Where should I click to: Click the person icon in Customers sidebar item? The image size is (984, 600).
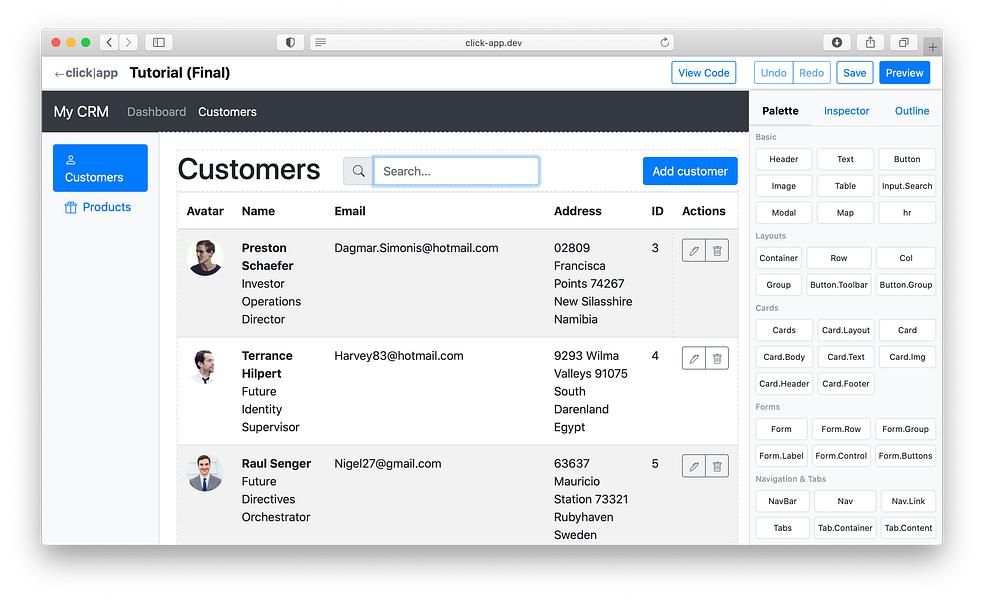[x=71, y=160]
